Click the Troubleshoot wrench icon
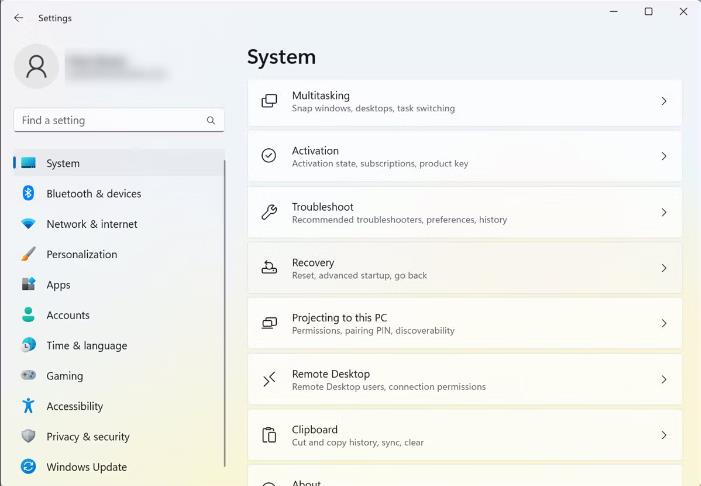This screenshot has width=701, height=486. click(269, 212)
